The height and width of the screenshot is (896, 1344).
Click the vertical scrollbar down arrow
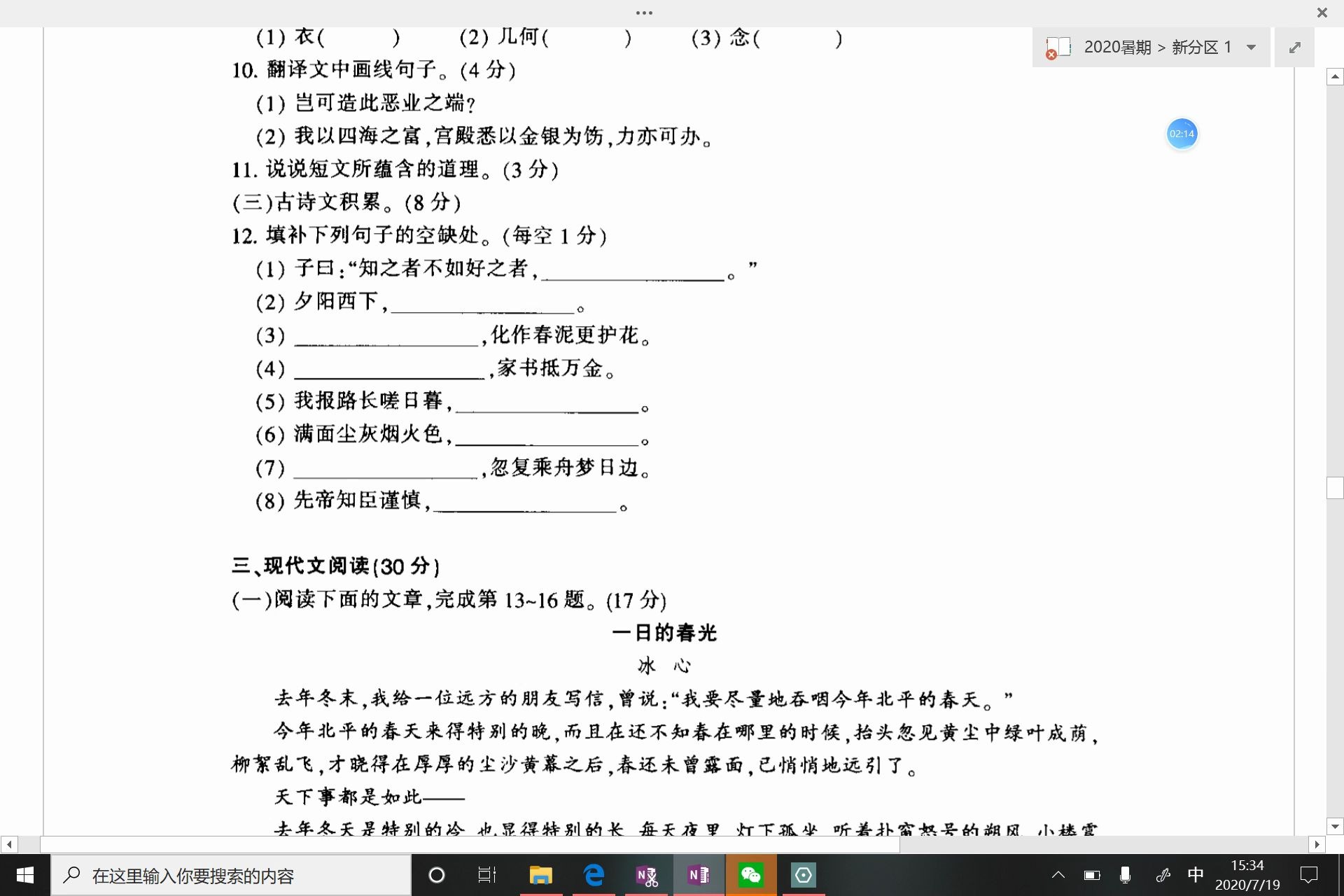pos(1335,827)
